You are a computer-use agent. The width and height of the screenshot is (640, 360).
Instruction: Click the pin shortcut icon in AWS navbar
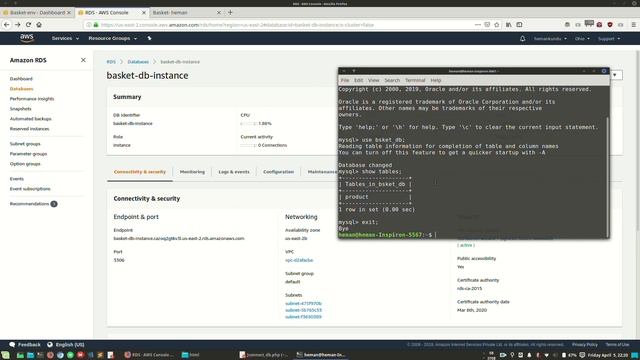[149, 38]
